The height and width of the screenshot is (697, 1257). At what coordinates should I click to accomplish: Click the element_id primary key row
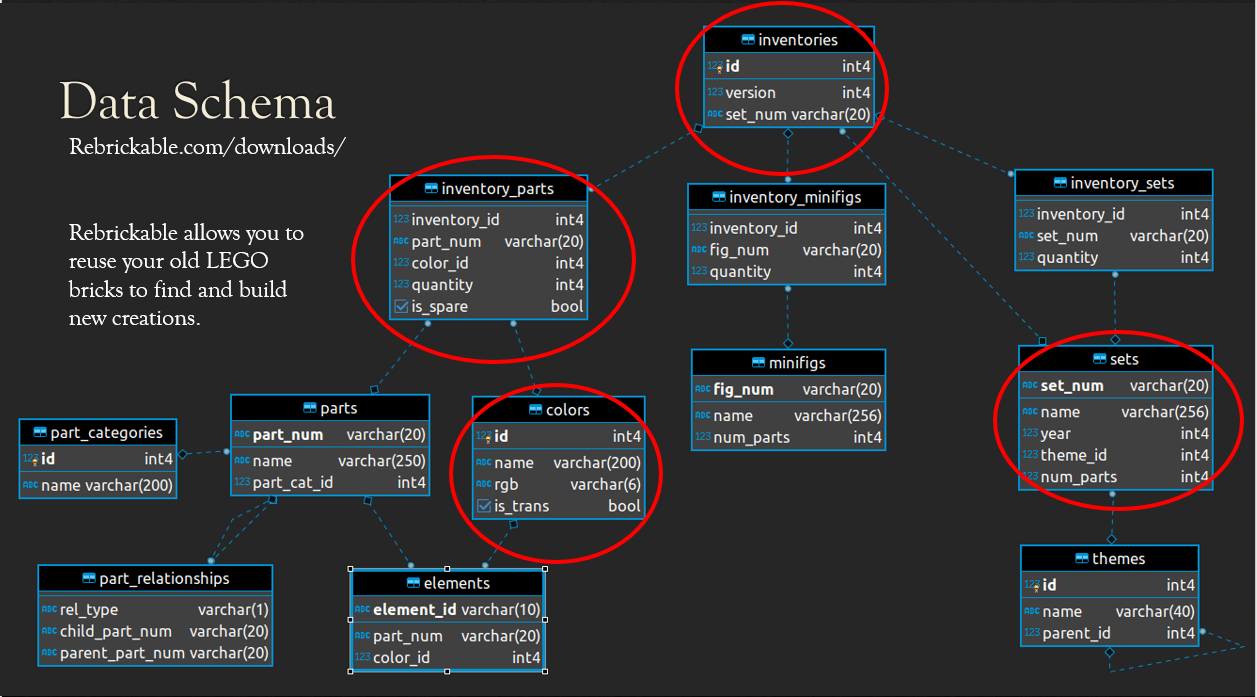click(x=447, y=609)
